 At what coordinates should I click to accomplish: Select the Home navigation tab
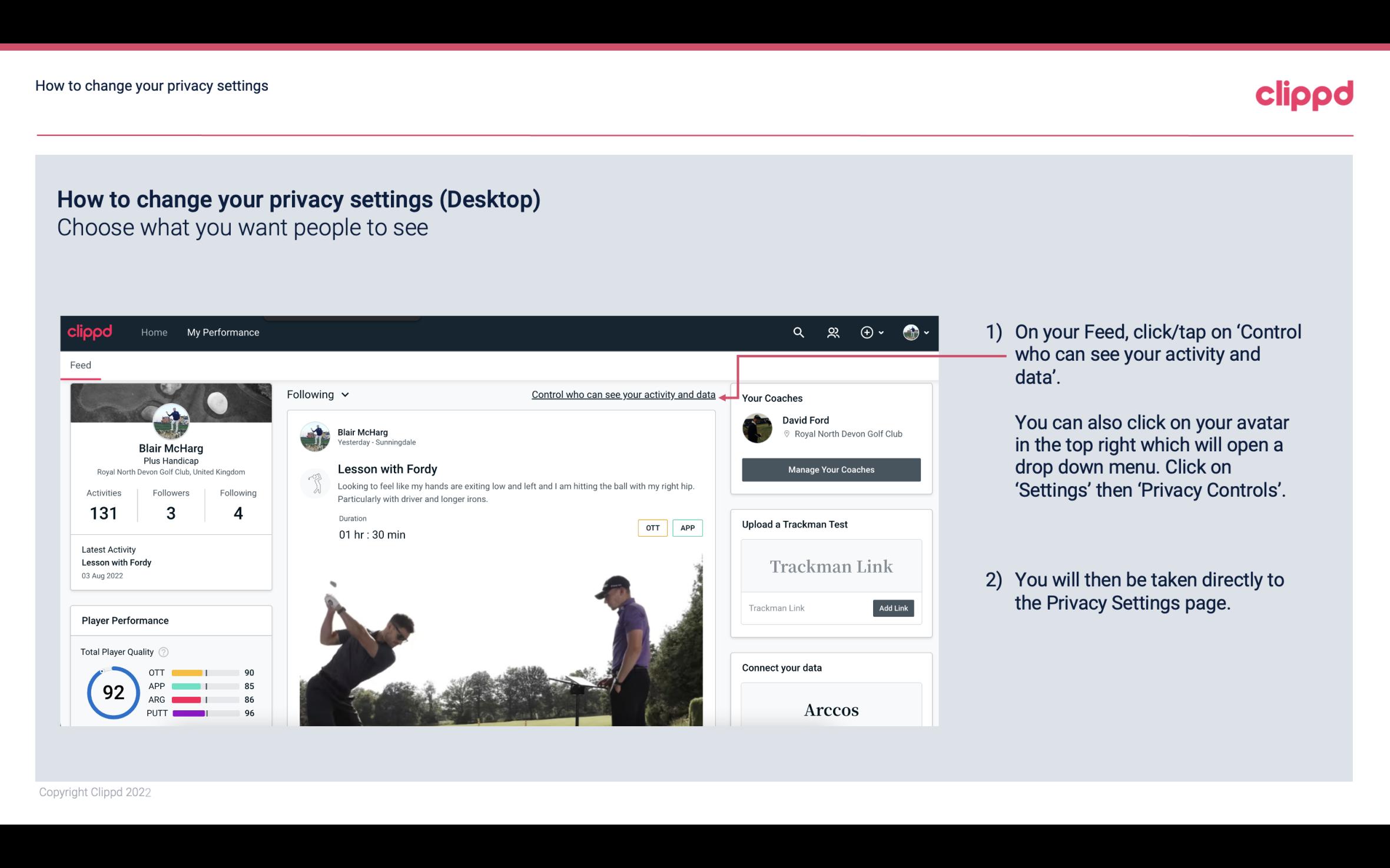point(153,331)
